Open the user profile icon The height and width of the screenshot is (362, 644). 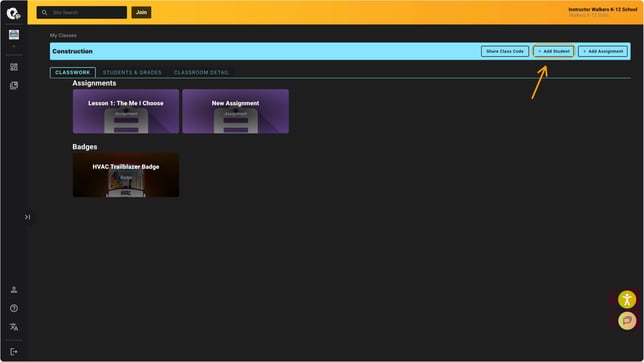point(14,290)
